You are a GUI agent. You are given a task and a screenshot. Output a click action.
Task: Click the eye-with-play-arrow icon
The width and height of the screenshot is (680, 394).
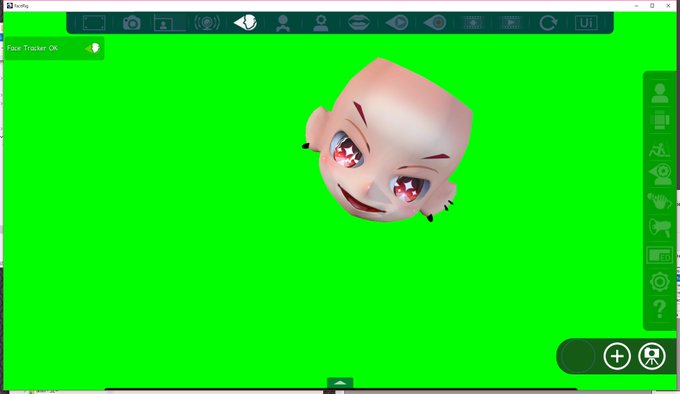pyautogui.click(x=397, y=23)
